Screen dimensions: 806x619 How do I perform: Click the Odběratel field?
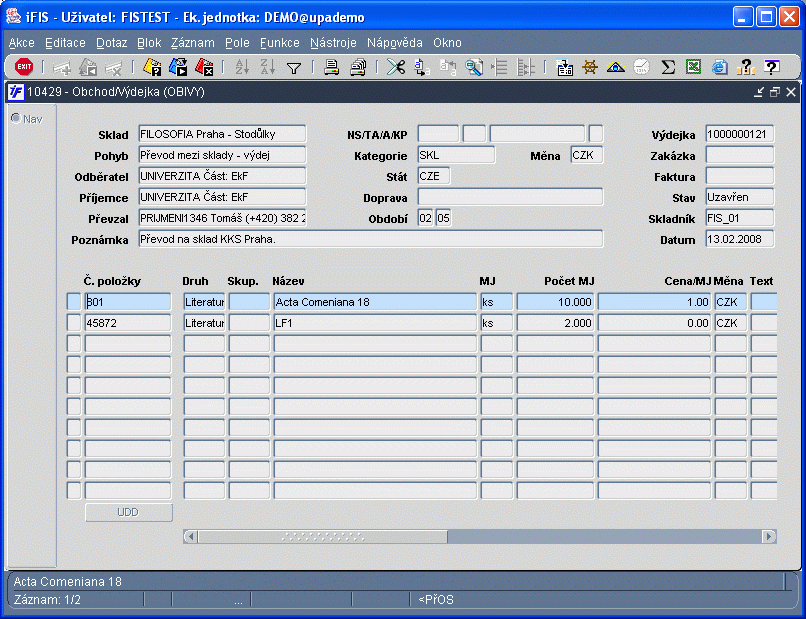click(x=222, y=176)
